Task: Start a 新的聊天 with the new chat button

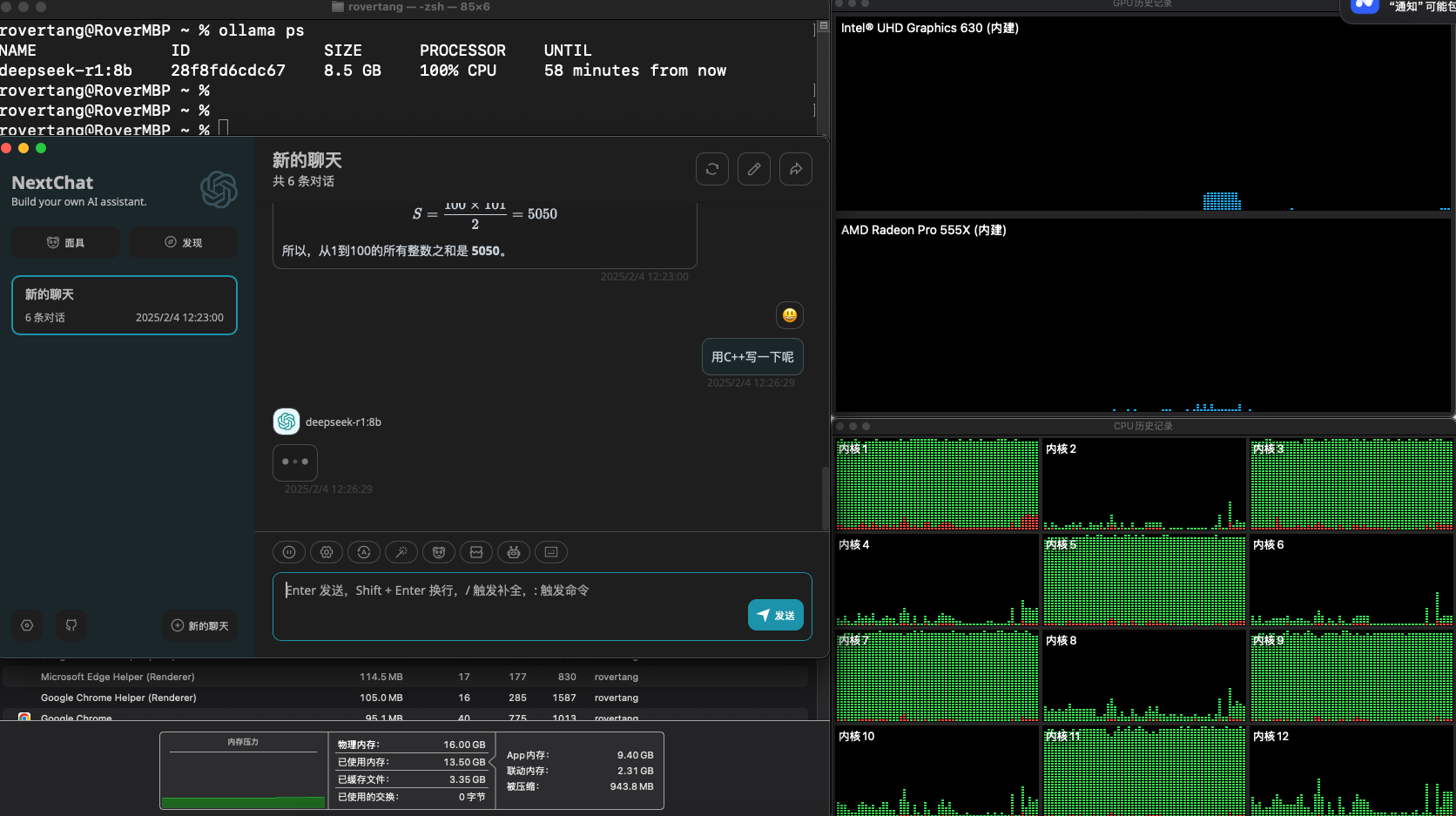Action: [199, 625]
